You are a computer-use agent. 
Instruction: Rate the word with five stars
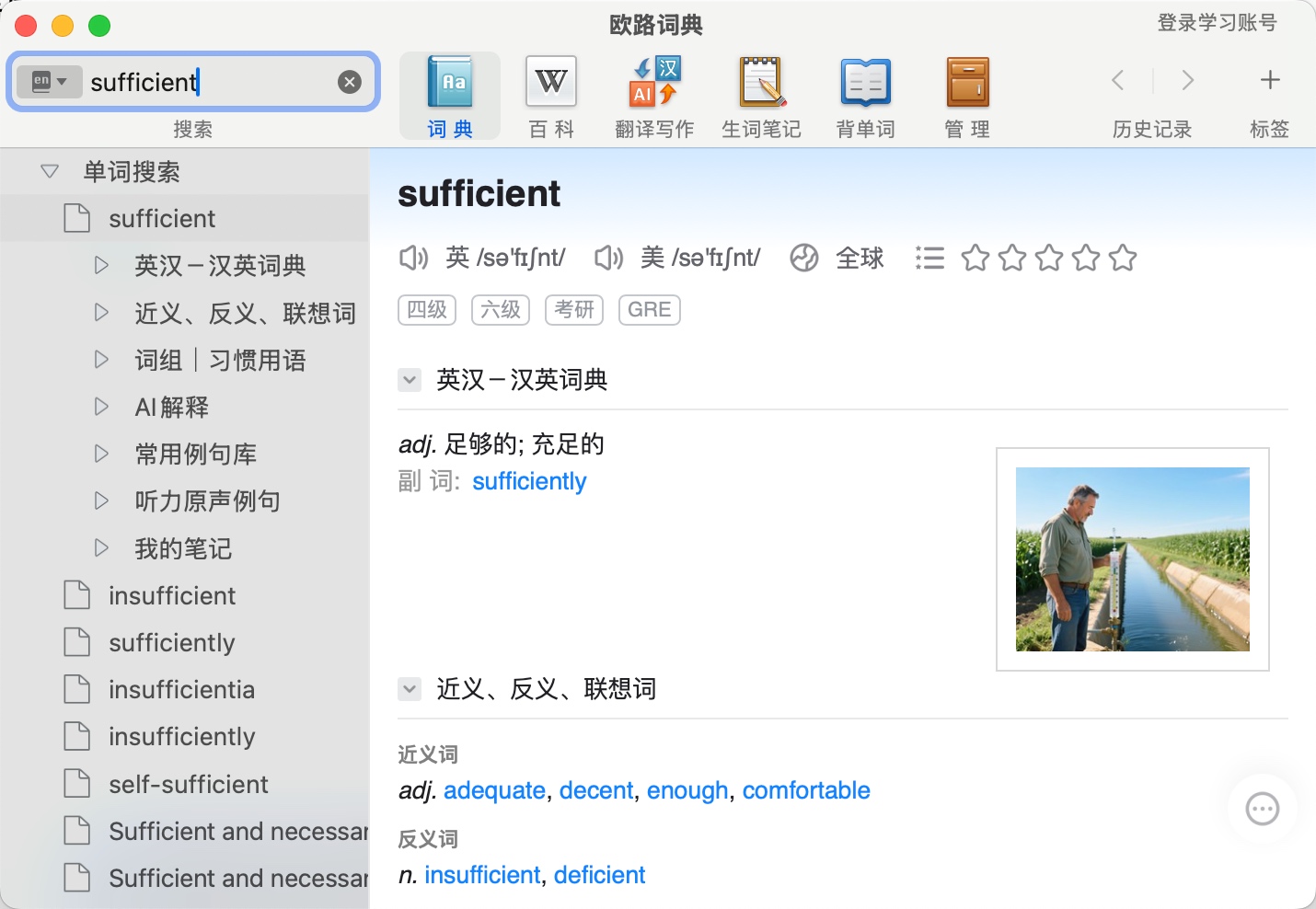pos(1123,258)
